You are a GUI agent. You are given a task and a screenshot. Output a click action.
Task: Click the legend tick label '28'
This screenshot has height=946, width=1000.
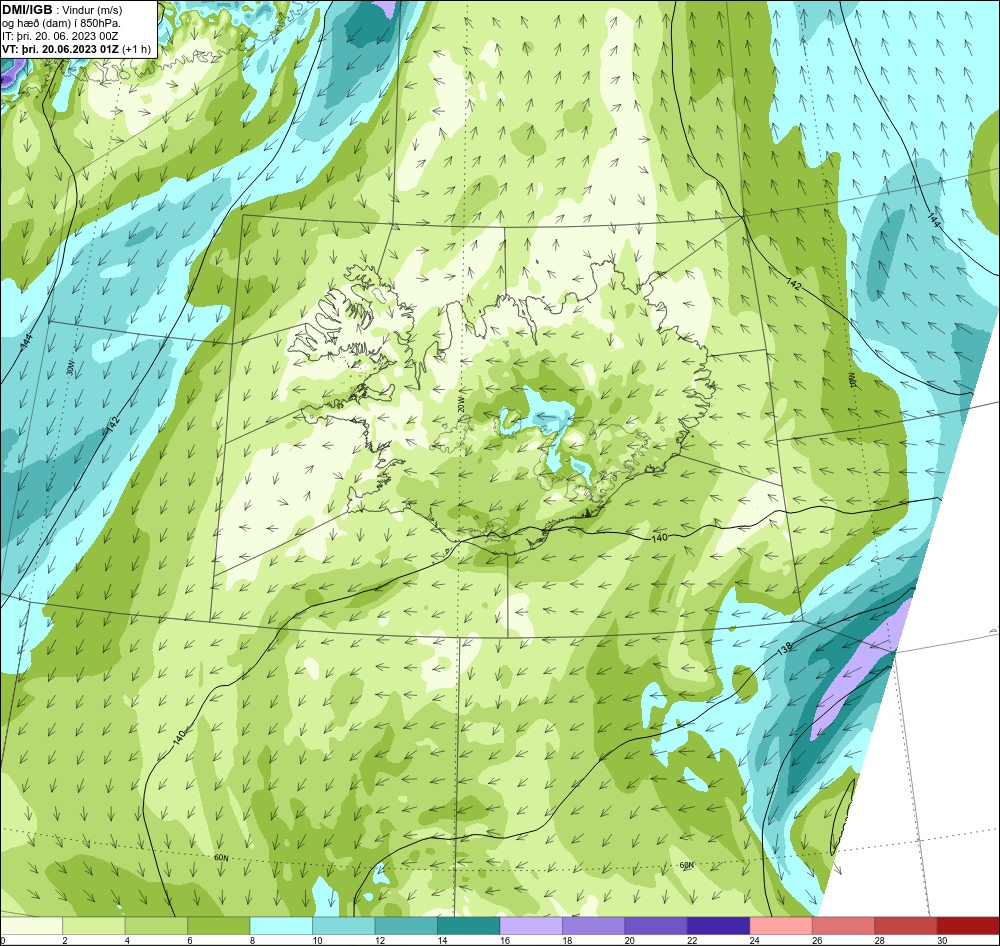coord(880,940)
